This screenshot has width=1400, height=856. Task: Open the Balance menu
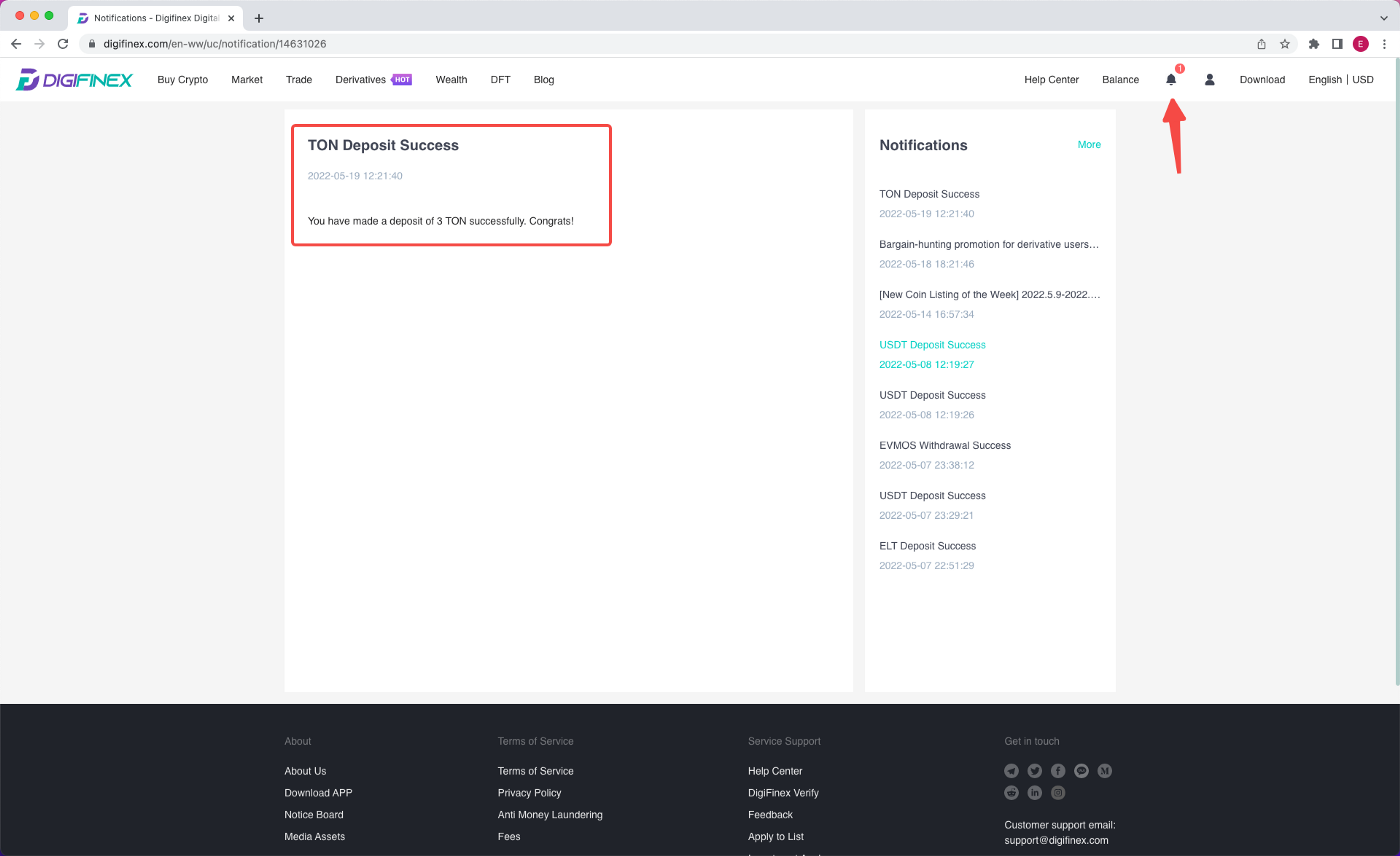click(x=1120, y=79)
